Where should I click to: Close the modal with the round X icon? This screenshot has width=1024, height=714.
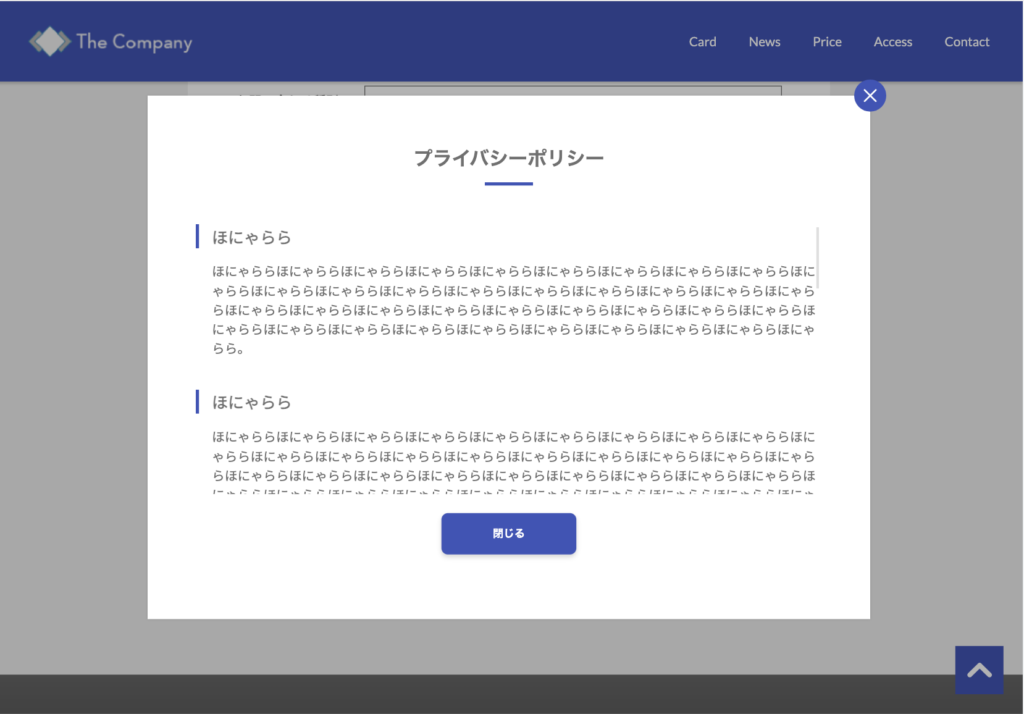point(869,95)
